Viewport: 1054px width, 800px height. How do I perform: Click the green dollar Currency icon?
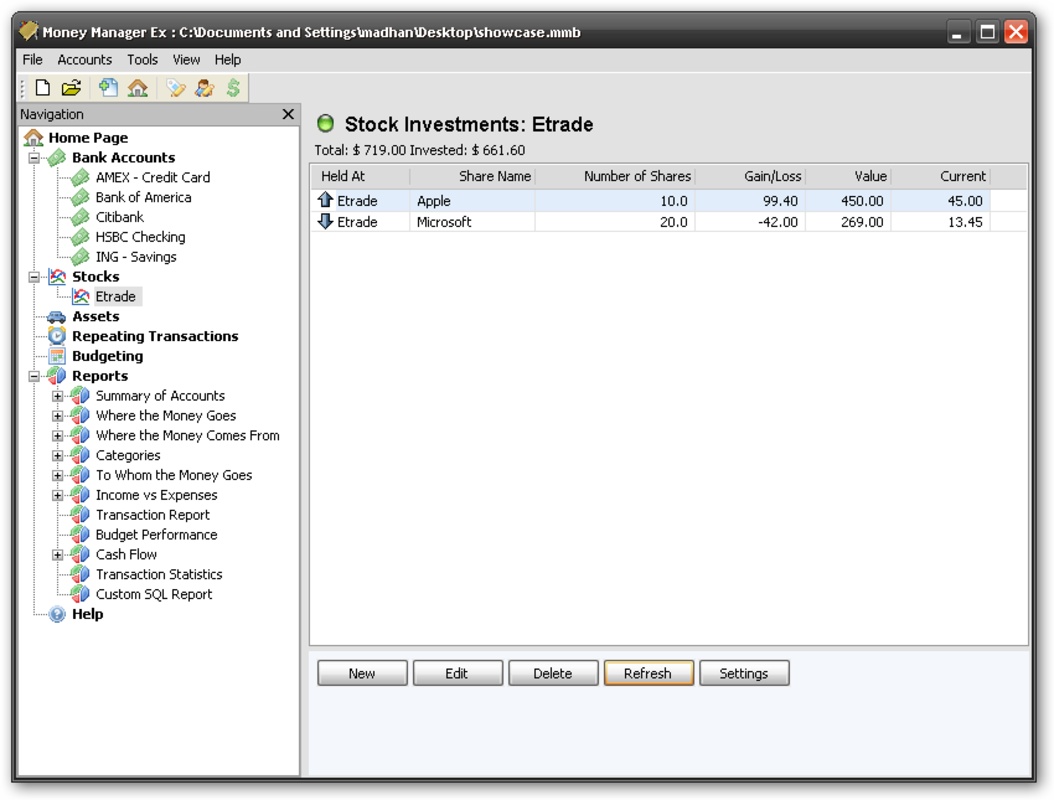coord(233,88)
